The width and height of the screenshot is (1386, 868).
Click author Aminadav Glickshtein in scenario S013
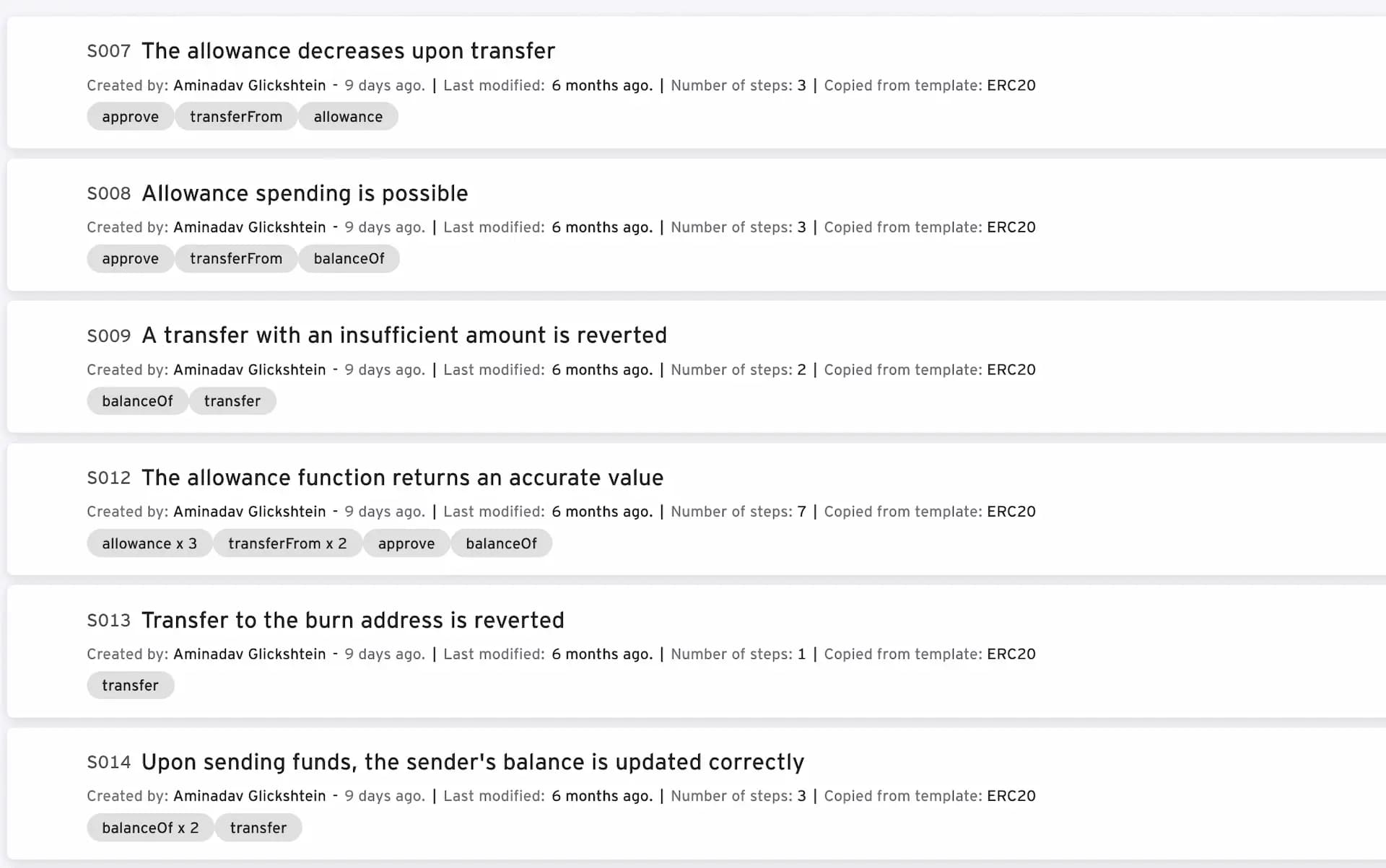tap(250, 654)
